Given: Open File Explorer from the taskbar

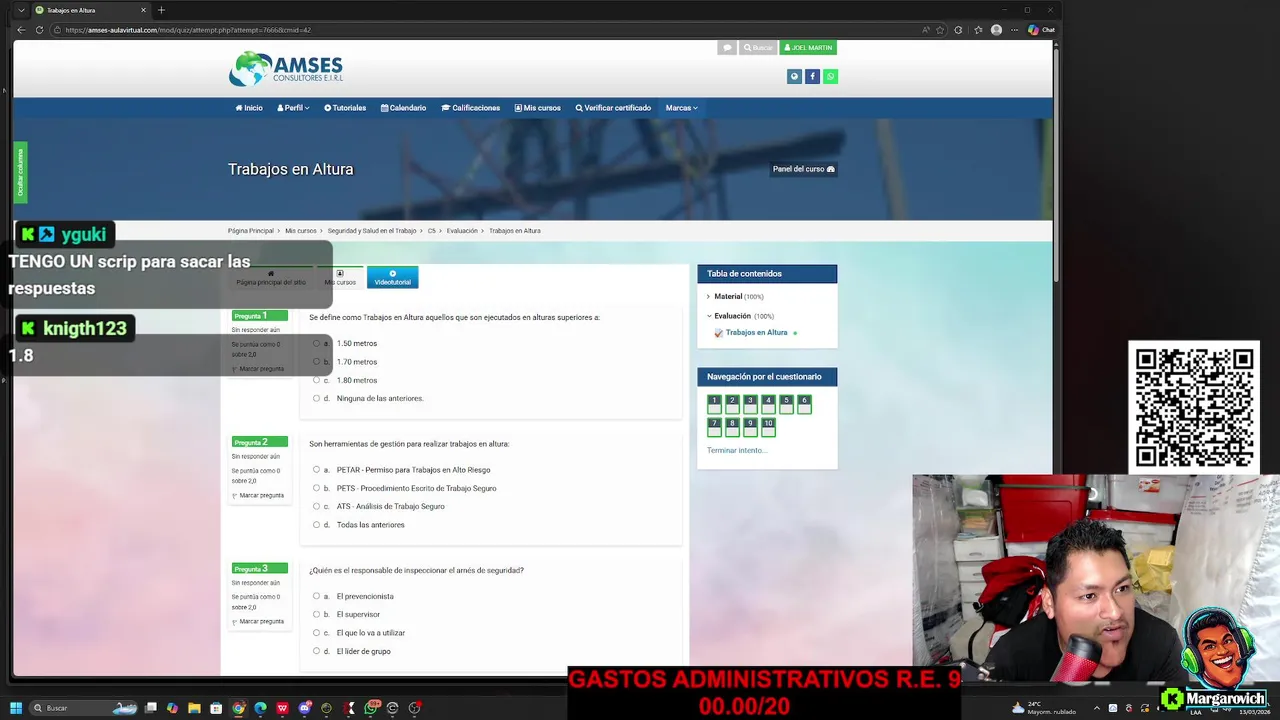Looking at the screenshot, I should click(x=195, y=708).
